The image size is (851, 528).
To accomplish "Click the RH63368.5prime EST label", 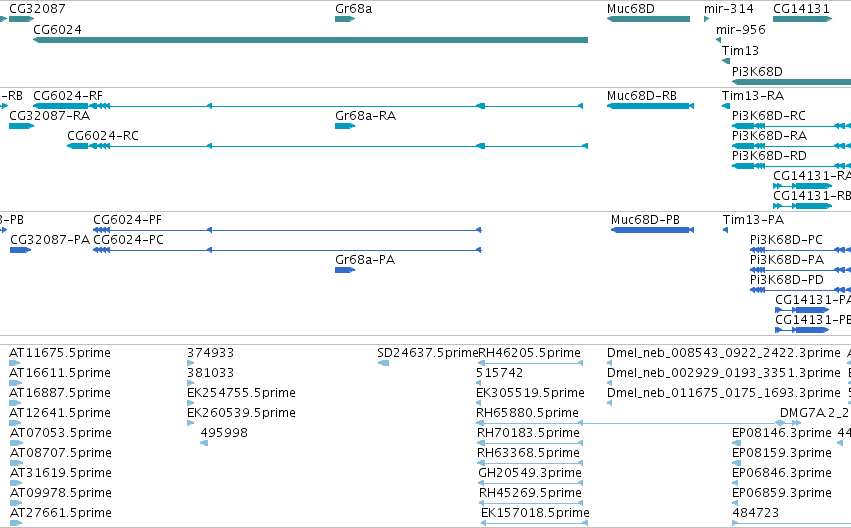I will click(x=528, y=453).
